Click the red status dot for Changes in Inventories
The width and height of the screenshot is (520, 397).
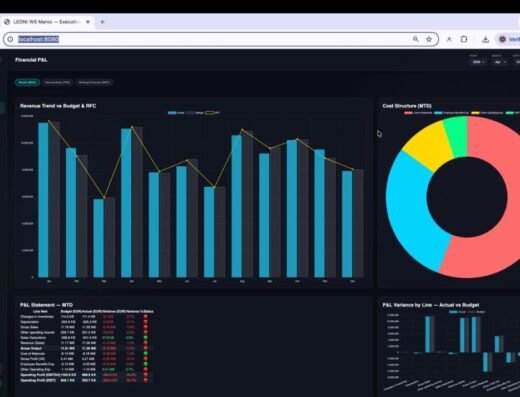pyautogui.click(x=145, y=317)
